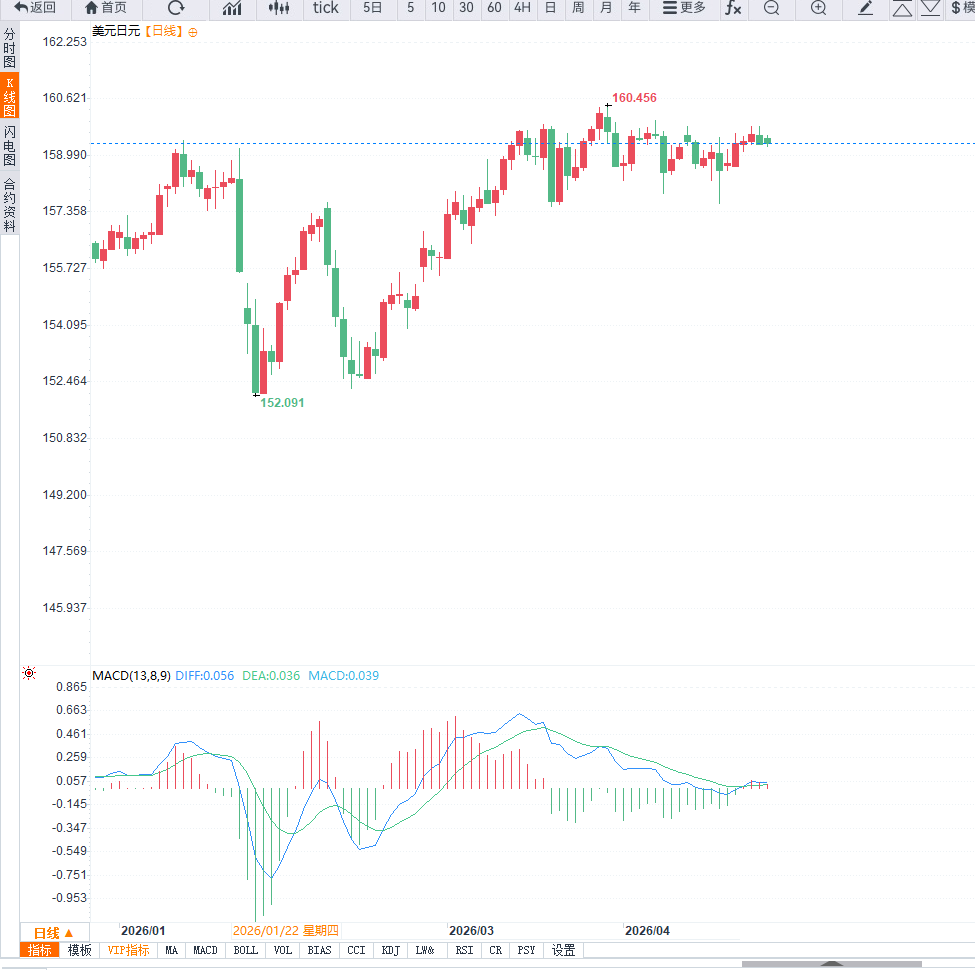Switch to the BOLL indicator tab
Viewport: 975px width, 970px height.
click(245, 950)
